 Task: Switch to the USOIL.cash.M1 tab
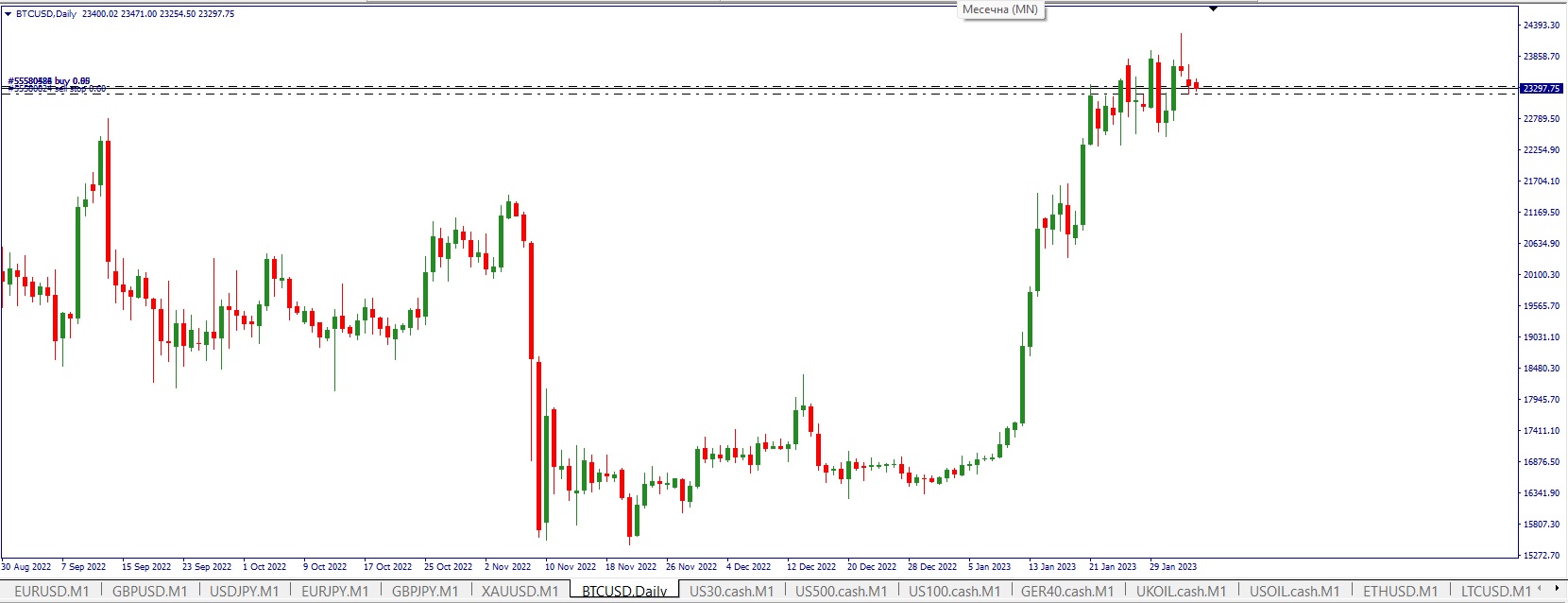[x=1295, y=592]
